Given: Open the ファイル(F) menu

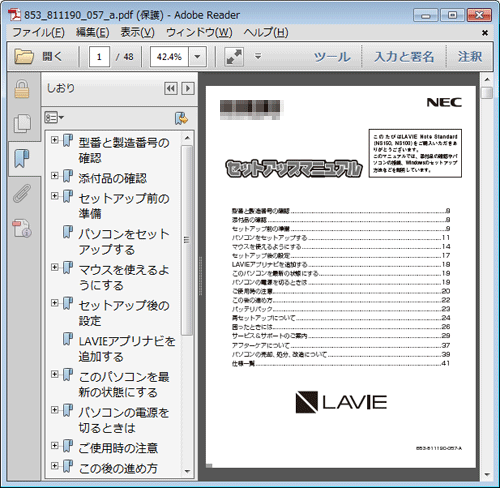Looking at the screenshot, I should coord(38,32).
